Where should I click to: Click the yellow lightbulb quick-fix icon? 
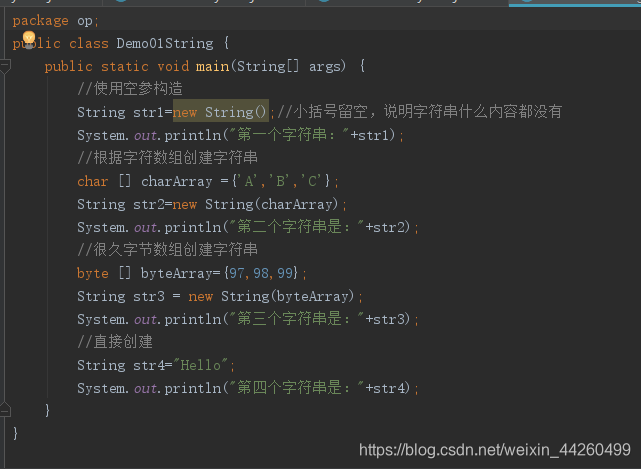tap(29, 39)
